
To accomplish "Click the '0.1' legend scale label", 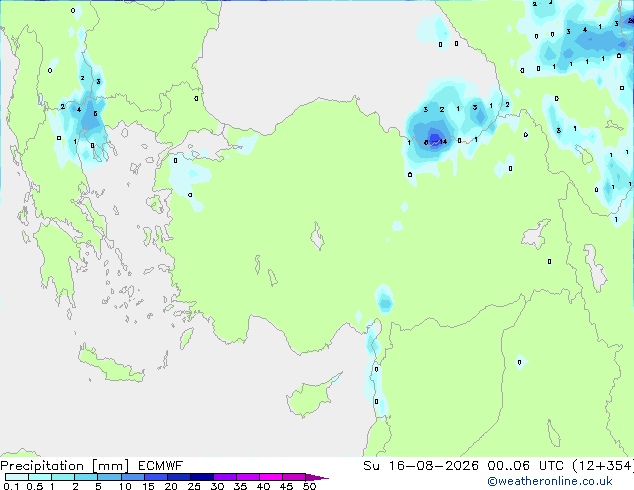I will point(11,486).
